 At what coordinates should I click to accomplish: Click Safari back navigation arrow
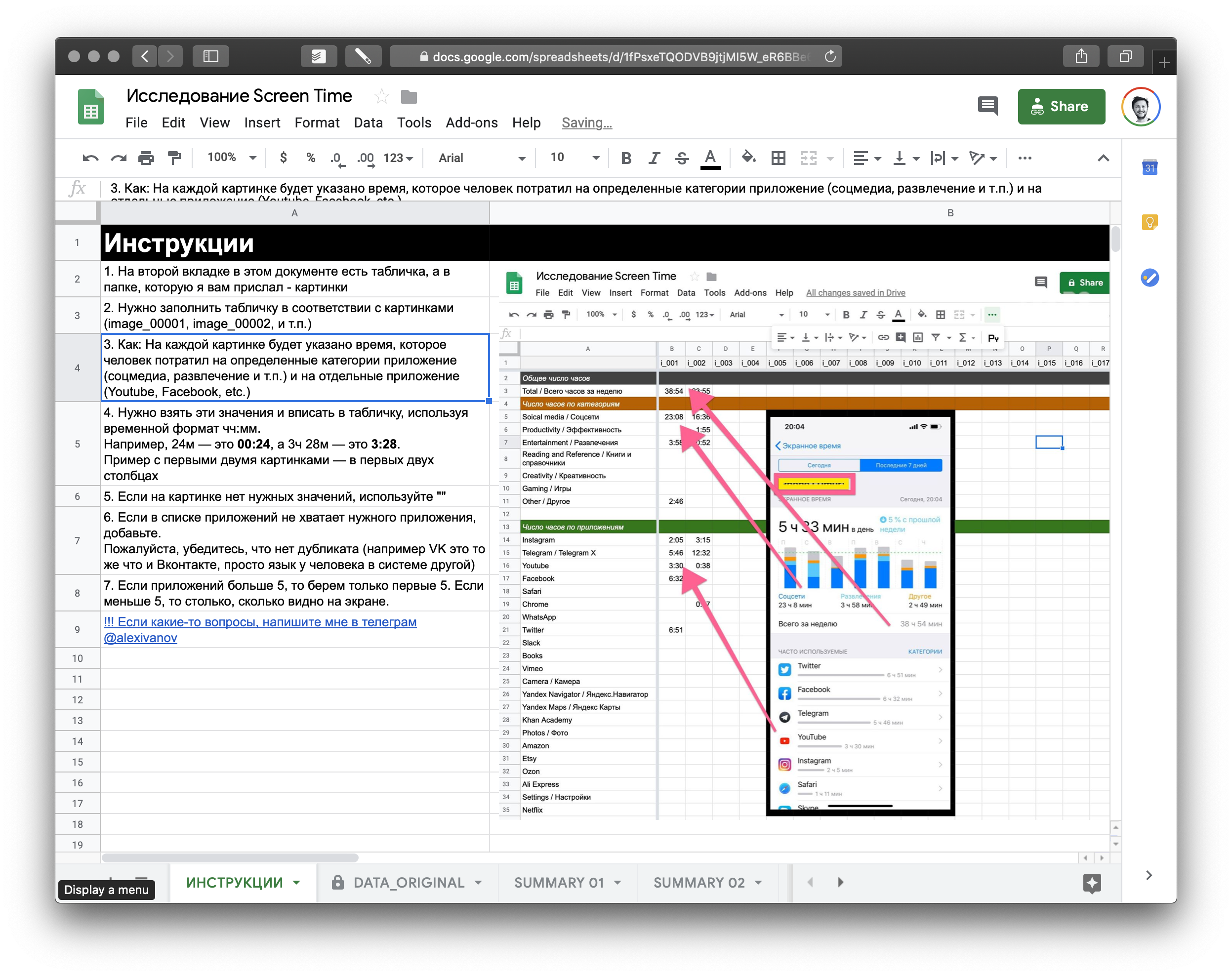click(145, 56)
